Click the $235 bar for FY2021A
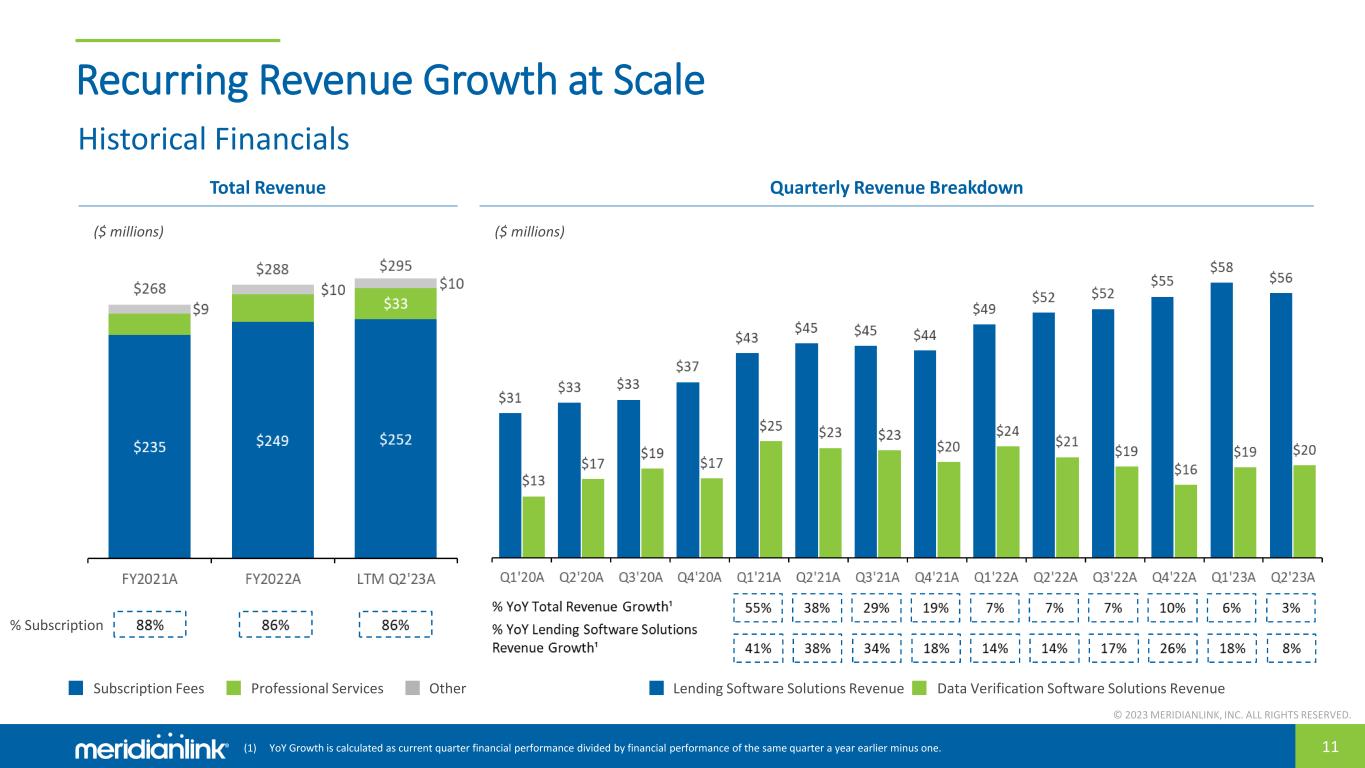1365x768 pixels. pyautogui.click(x=149, y=446)
